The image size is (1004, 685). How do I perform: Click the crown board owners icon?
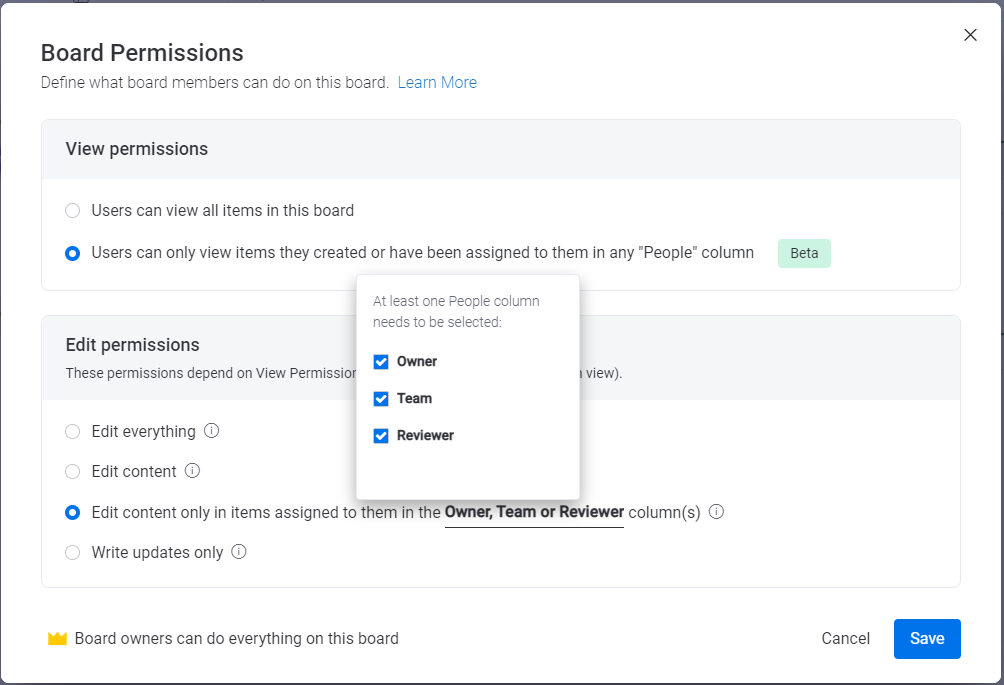pyautogui.click(x=57, y=638)
